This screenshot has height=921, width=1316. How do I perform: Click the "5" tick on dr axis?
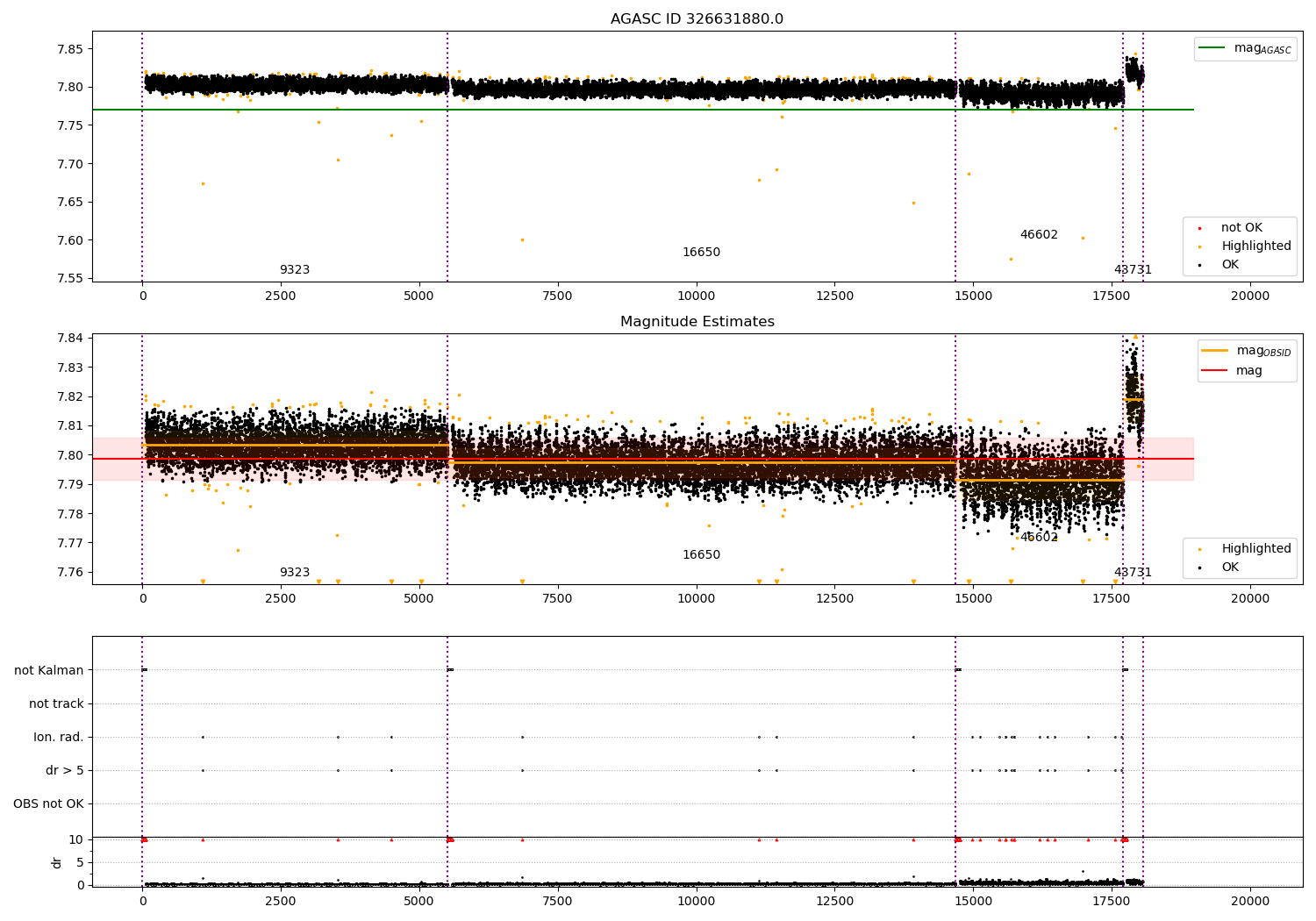[80, 862]
